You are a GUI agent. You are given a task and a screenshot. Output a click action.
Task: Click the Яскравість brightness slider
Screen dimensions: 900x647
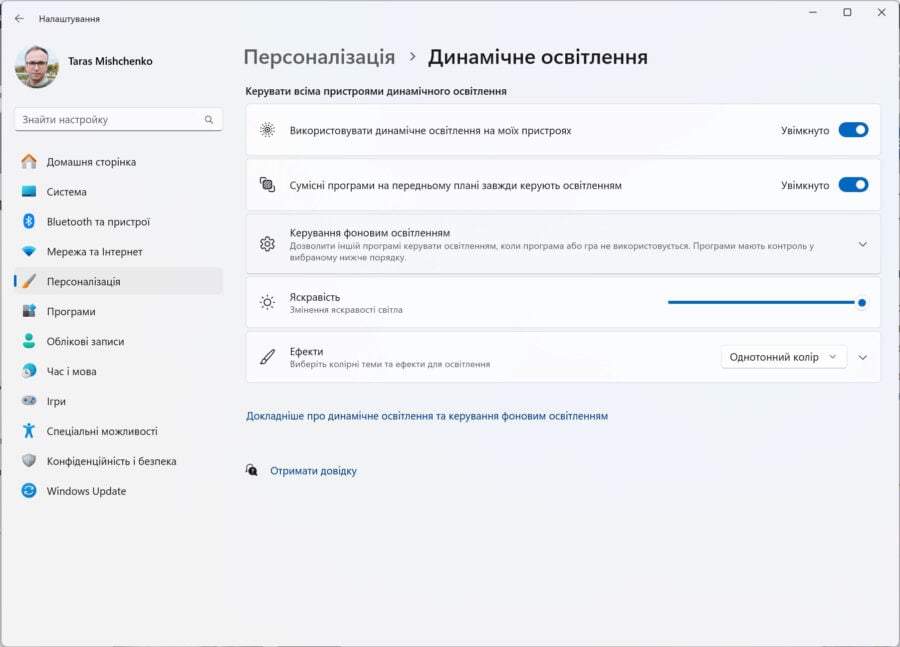[767, 303]
